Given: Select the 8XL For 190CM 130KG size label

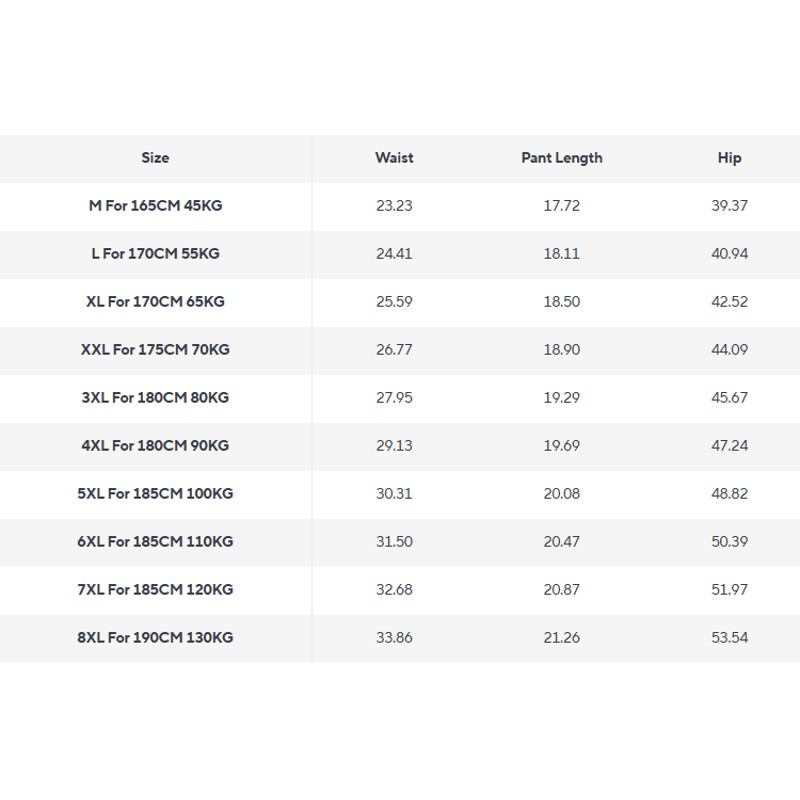Looking at the screenshot, I should pyautogui.click(x=155, y=638).
